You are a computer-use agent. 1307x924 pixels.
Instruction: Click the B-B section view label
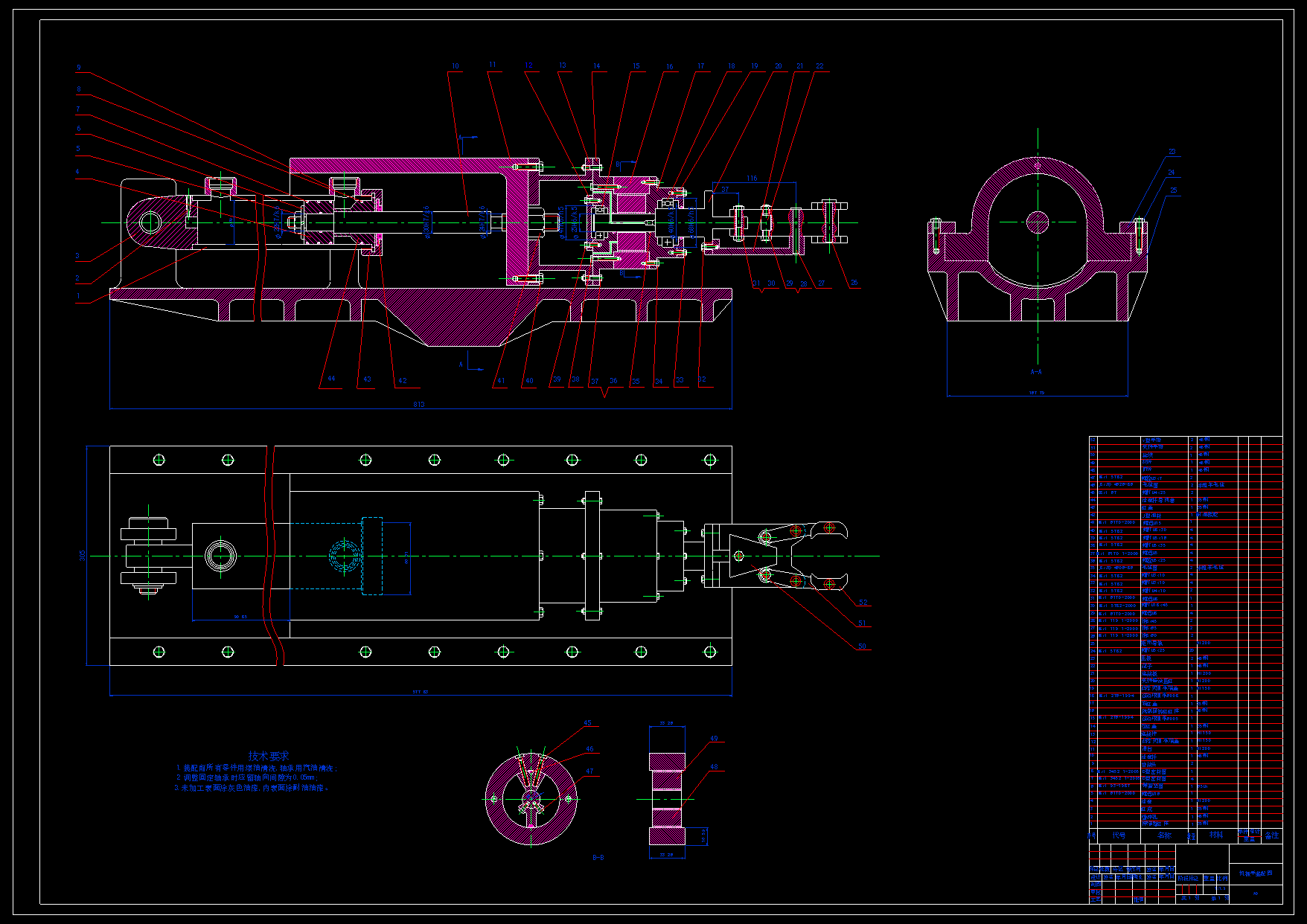pyautogui.click(x=598, y=858)
